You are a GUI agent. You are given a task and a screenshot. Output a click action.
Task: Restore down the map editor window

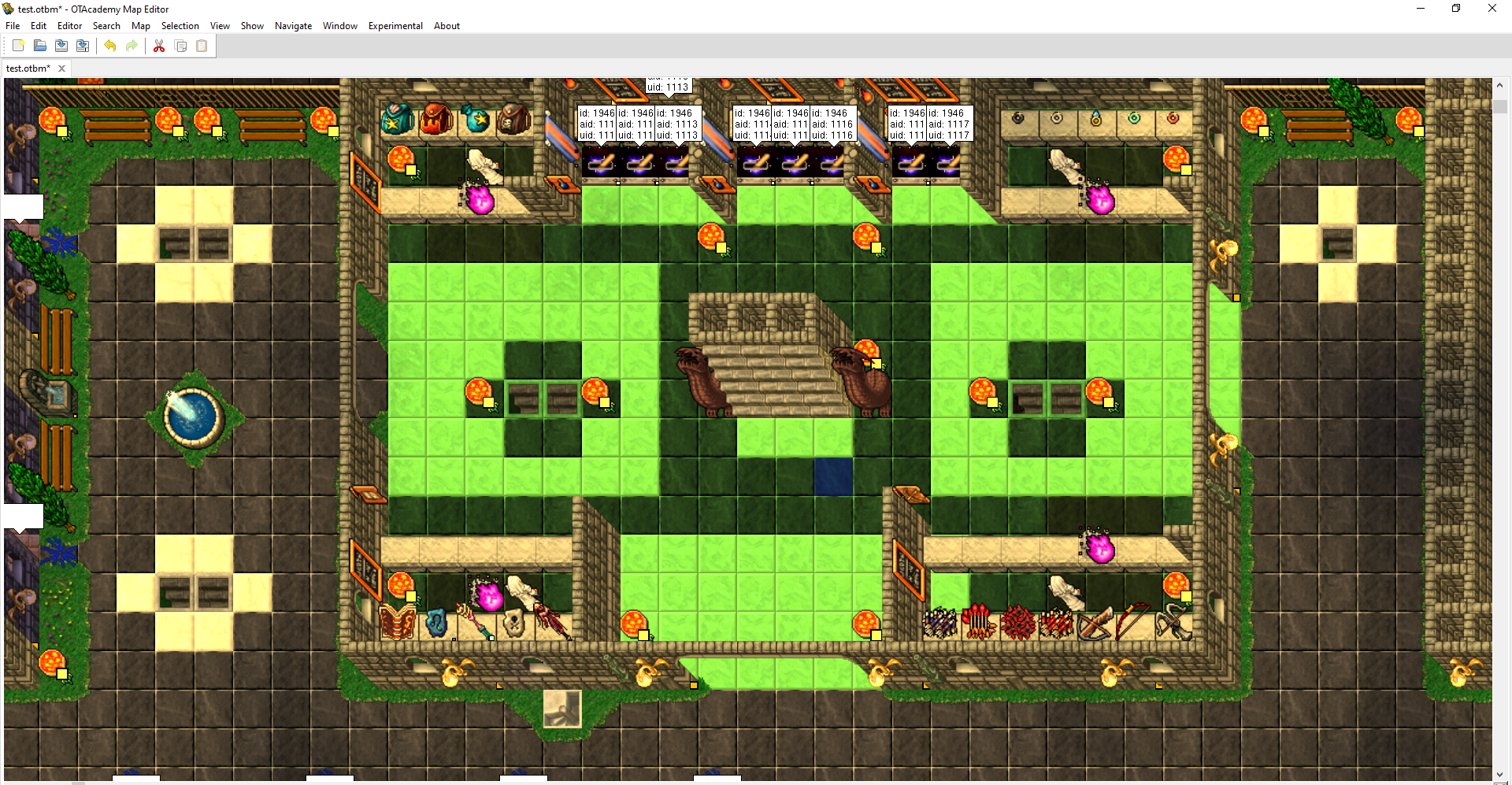1456,9
